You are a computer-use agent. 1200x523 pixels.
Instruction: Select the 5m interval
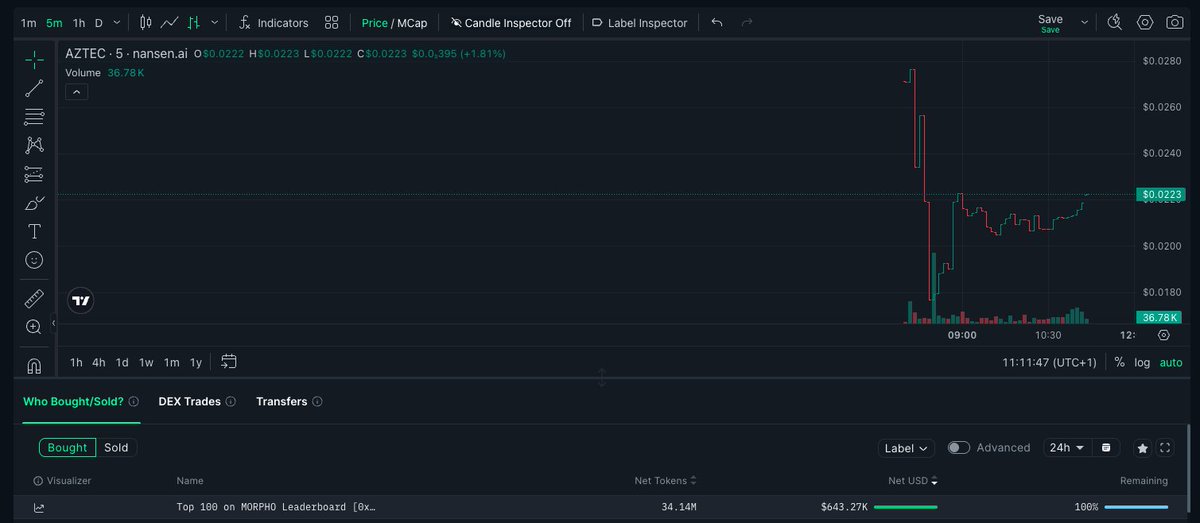click(x=54, y=22)
